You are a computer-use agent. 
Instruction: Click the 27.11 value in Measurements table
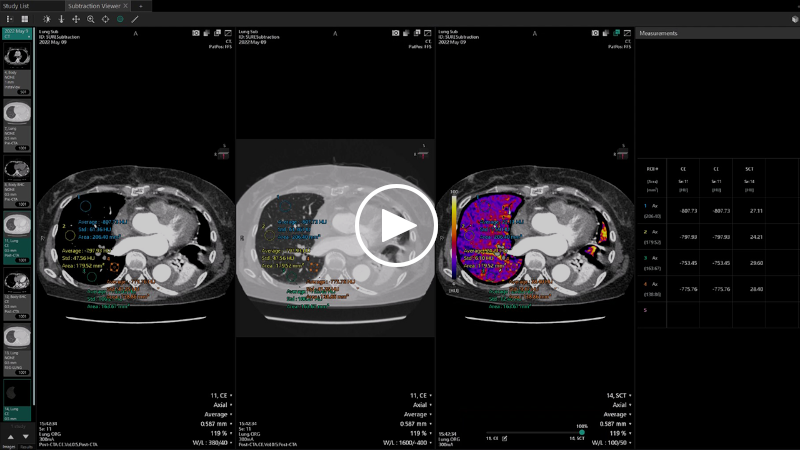coord(756,211)
